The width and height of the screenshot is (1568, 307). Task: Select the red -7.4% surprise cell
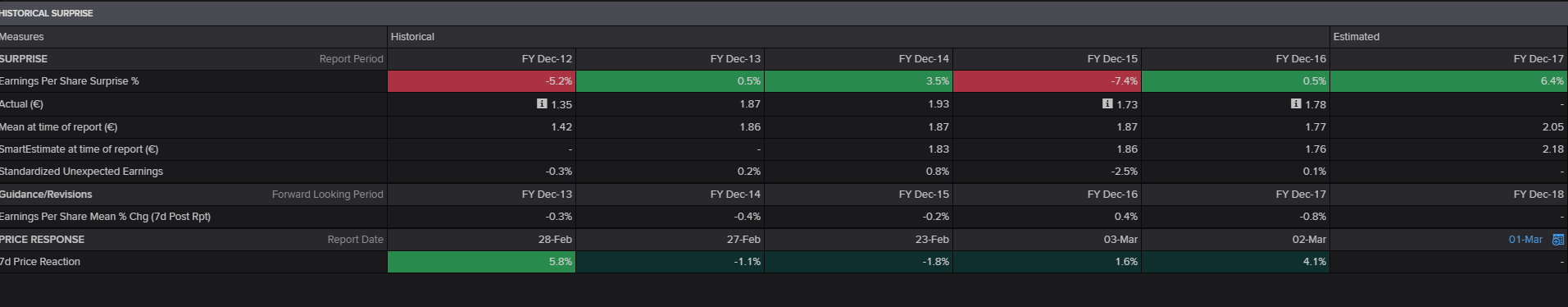(x=1048, y=81)
